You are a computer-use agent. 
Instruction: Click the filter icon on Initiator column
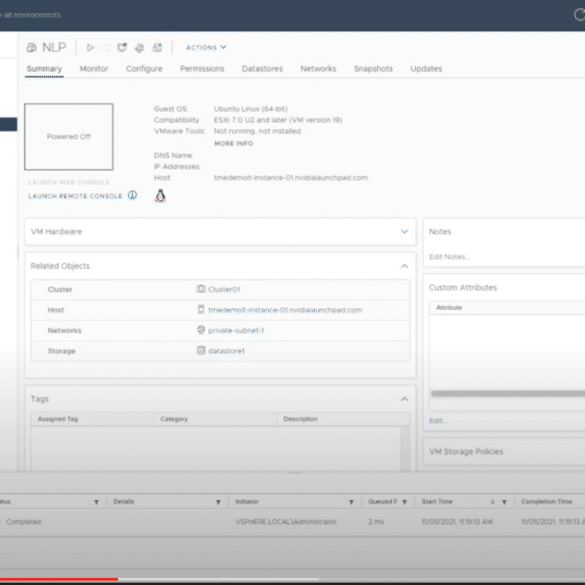tap(351, 502)
